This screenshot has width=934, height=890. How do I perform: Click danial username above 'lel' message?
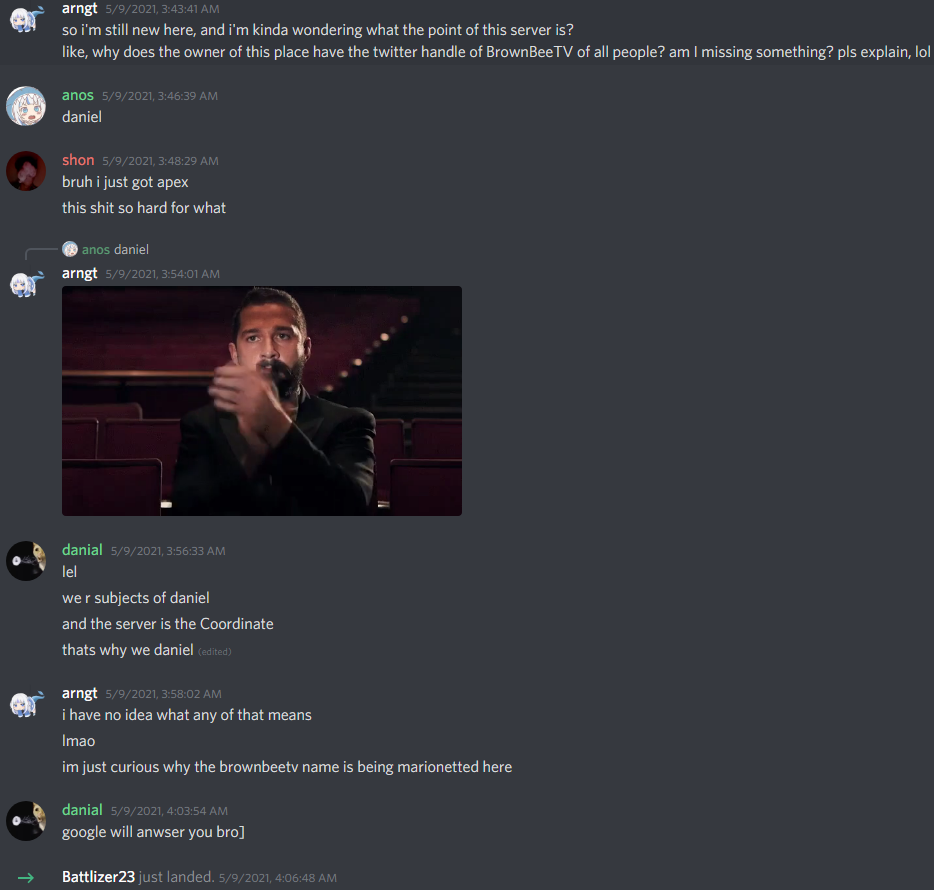(x=82, y=550)
